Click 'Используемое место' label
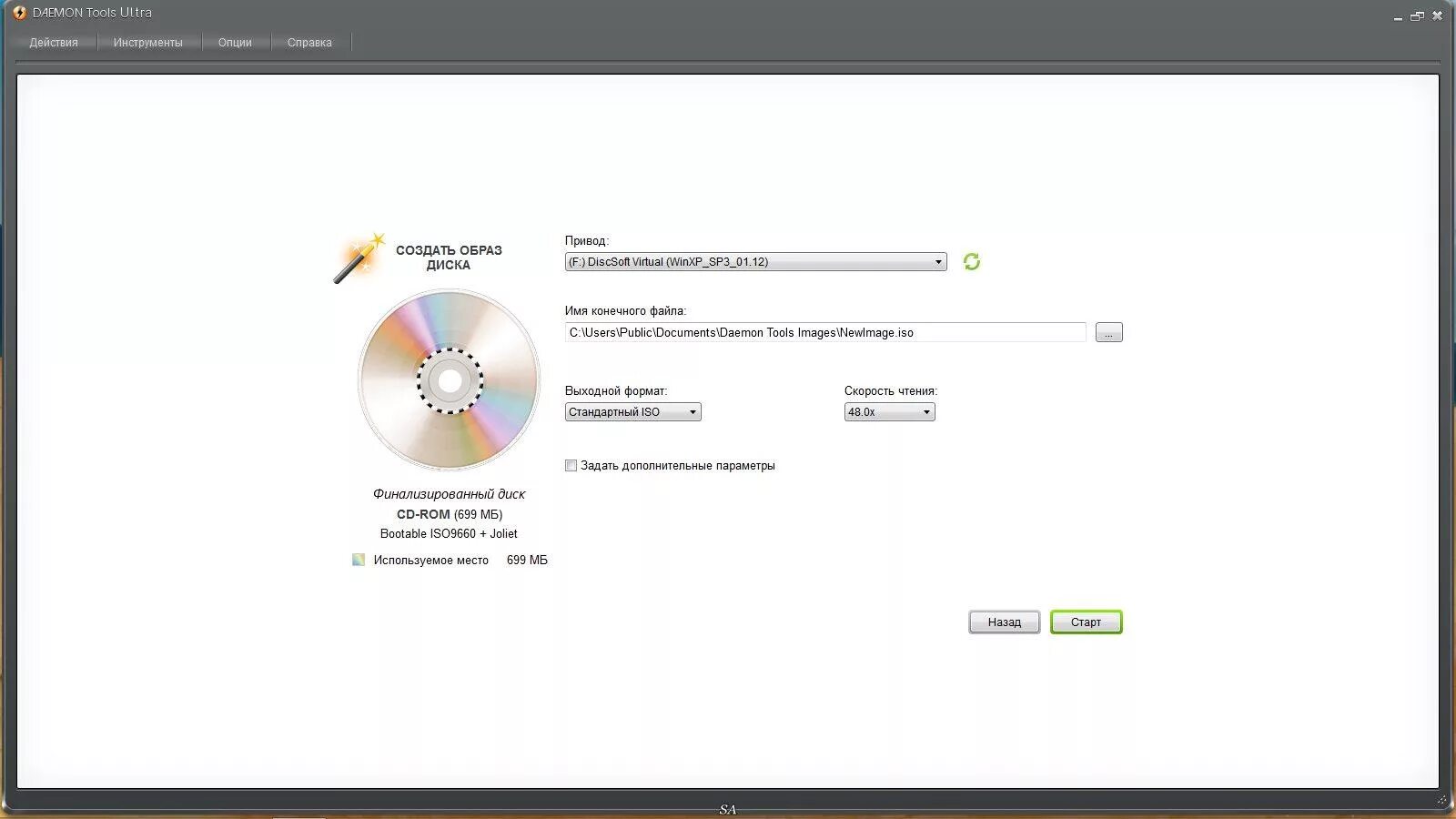This screenshot has height=819, width=1456. 430,561
